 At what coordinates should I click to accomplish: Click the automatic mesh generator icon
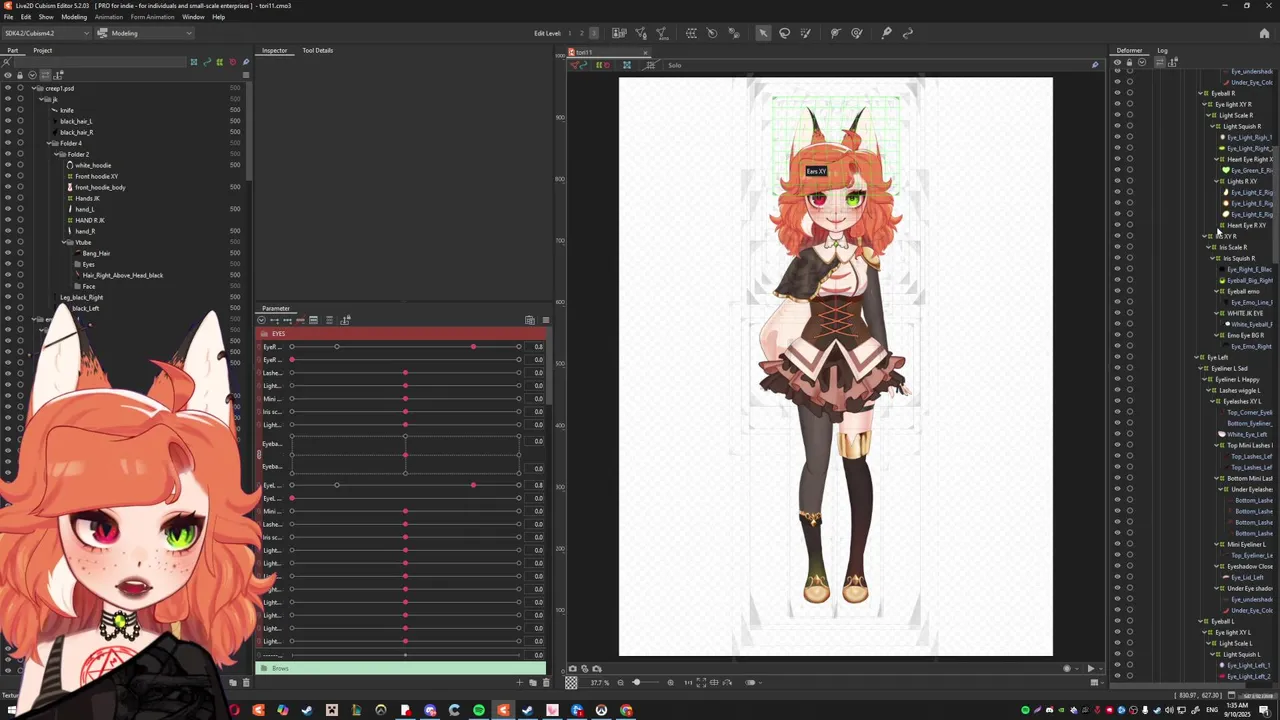coord(662,33)
